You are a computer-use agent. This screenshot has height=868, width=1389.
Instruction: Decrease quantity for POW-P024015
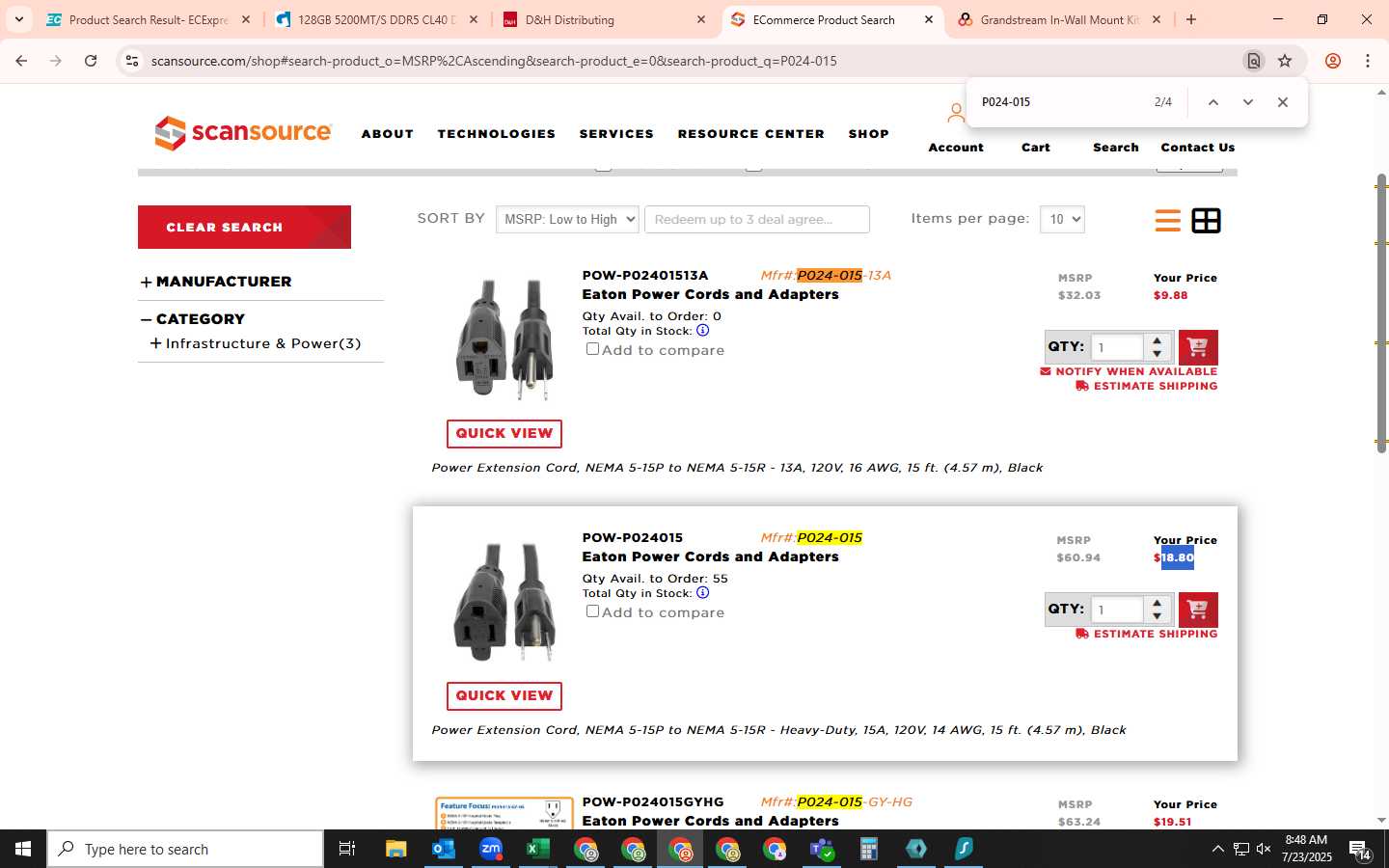(x=1157, y=616)
